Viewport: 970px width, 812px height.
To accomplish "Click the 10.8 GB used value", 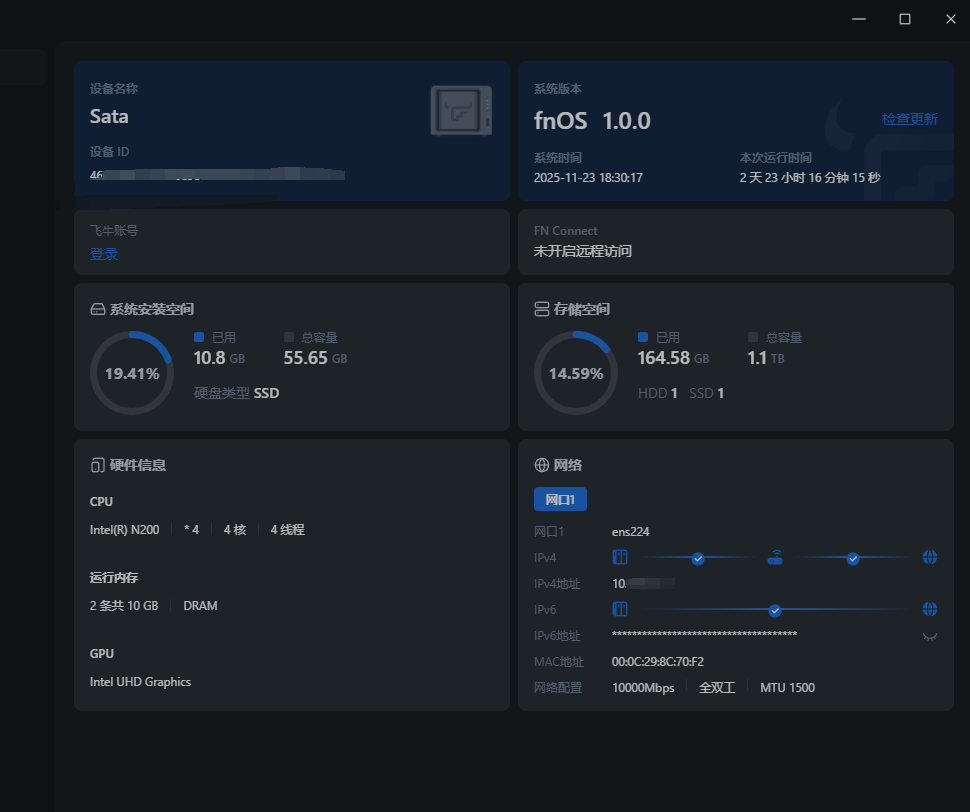I will (x=219, y=358).
